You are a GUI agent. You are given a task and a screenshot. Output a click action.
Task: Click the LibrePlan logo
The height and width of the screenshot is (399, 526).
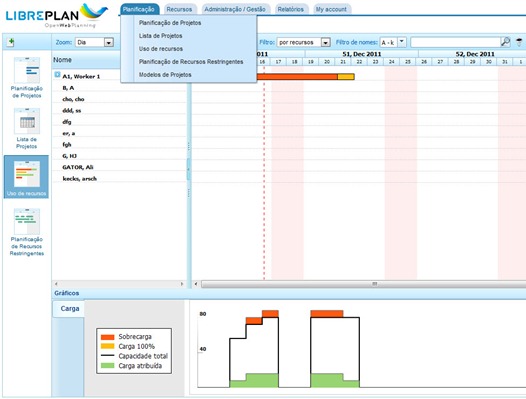tap(56, 15)
